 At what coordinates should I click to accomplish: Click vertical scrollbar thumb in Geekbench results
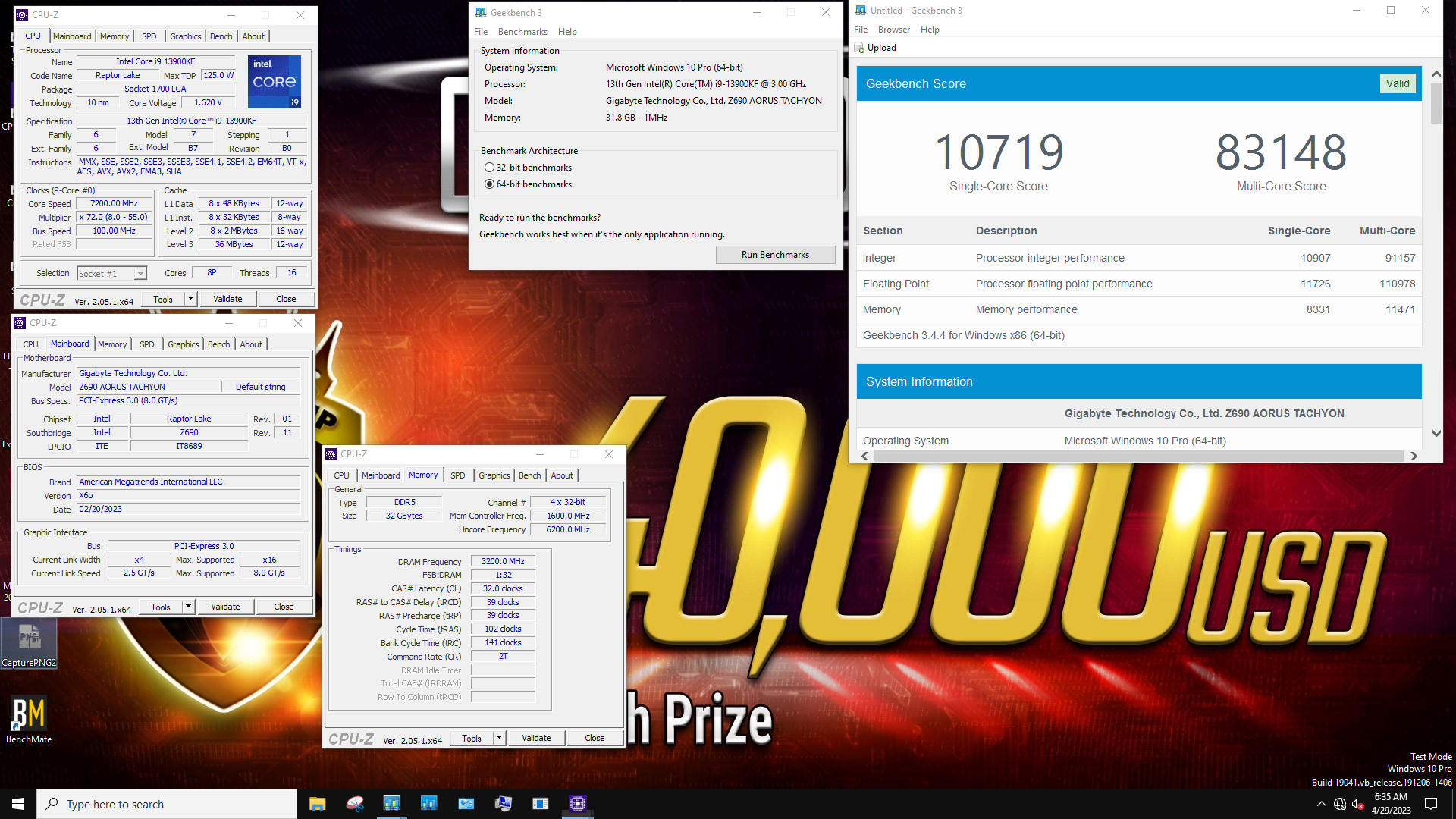click(1436, 104)
